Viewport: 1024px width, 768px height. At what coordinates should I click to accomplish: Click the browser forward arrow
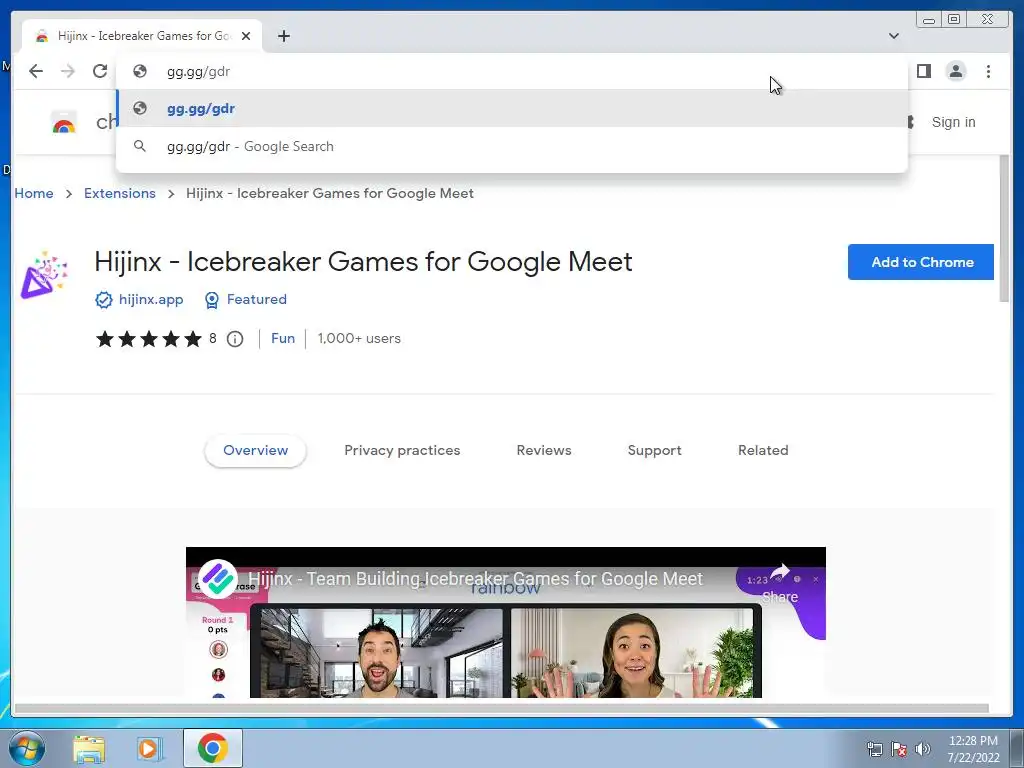click(68, 71)
